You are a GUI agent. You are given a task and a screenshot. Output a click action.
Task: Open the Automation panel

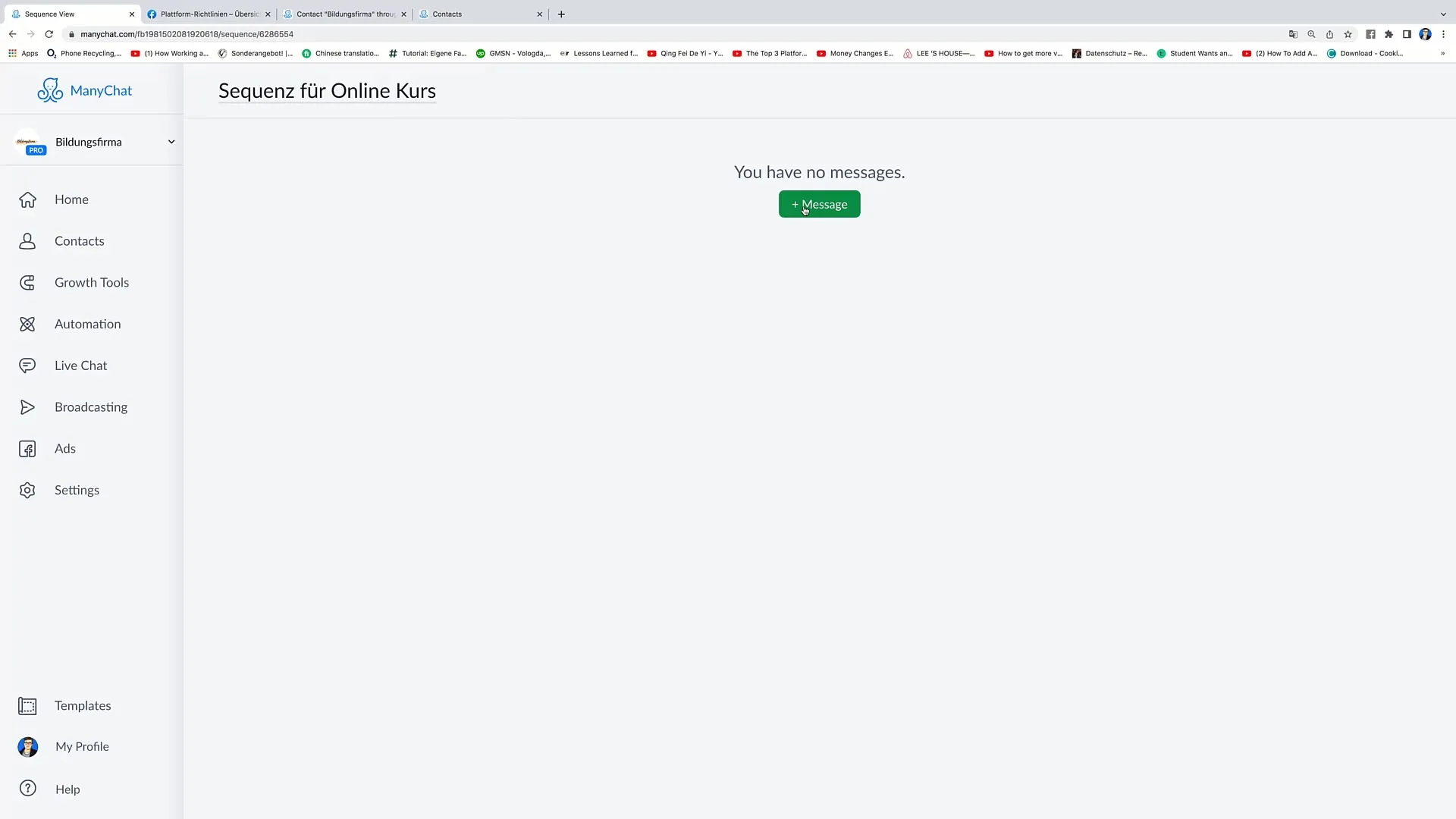(x=88, y=324)
